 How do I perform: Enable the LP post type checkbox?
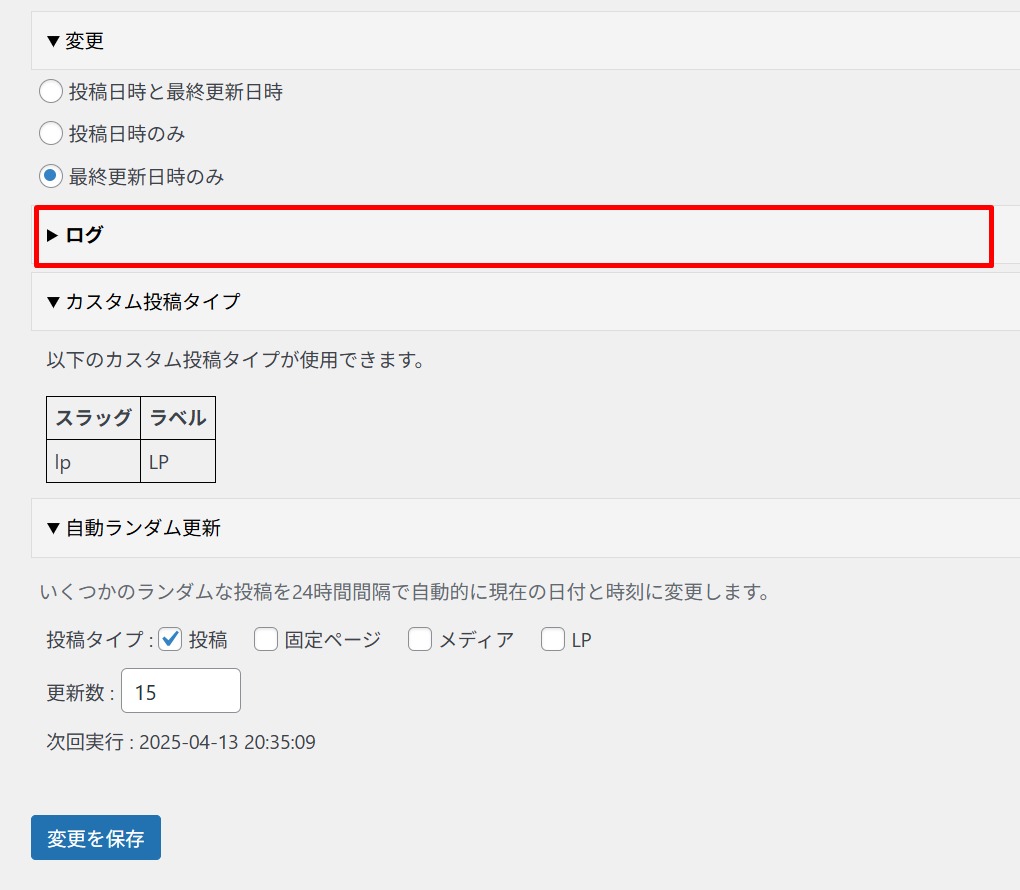coord(553,640)
